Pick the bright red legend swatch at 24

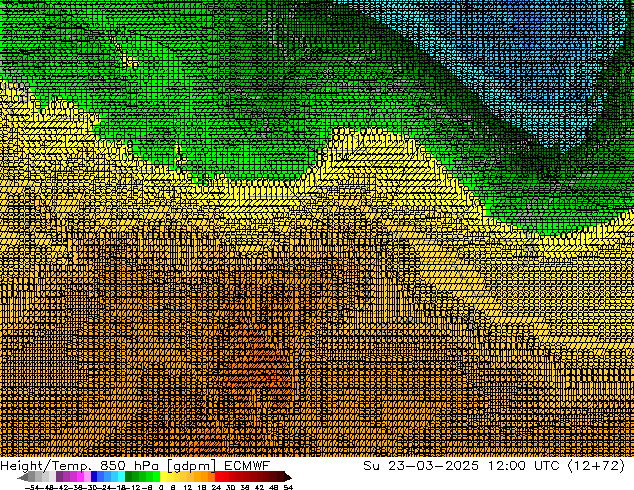[x=218, y=476]
